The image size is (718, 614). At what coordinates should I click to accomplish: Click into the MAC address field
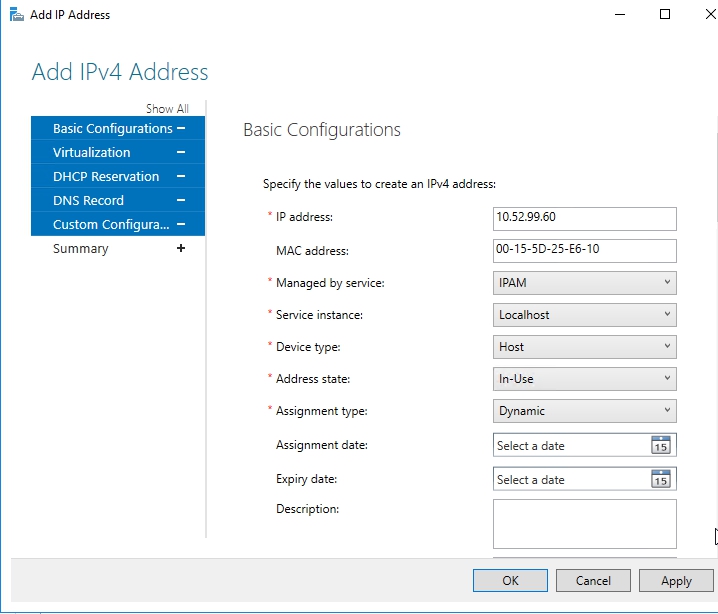[x=585, y=251]
